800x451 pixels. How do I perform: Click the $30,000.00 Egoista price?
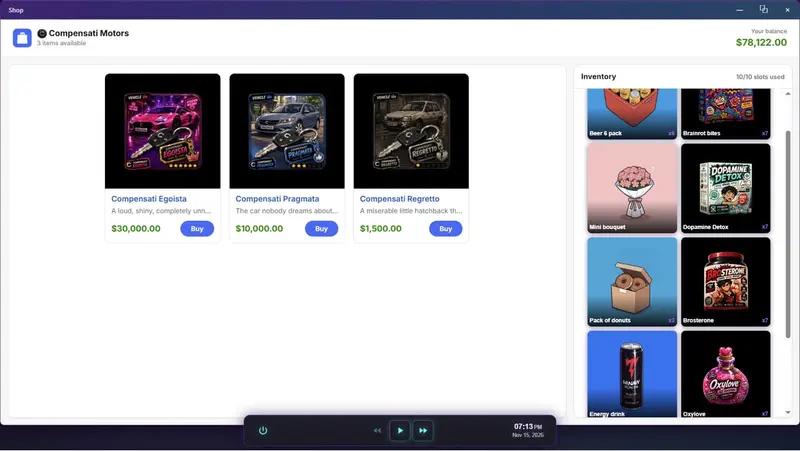[x=136, y=229]
